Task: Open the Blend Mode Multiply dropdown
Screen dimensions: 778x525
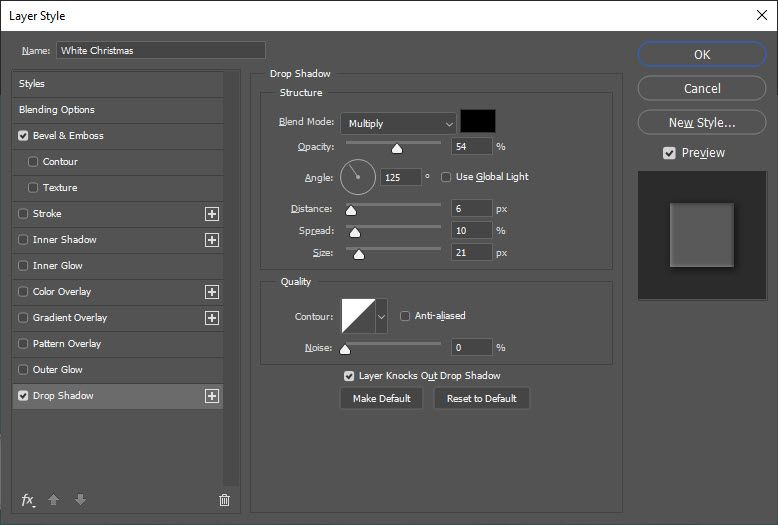Action: (x=398, y=124)
